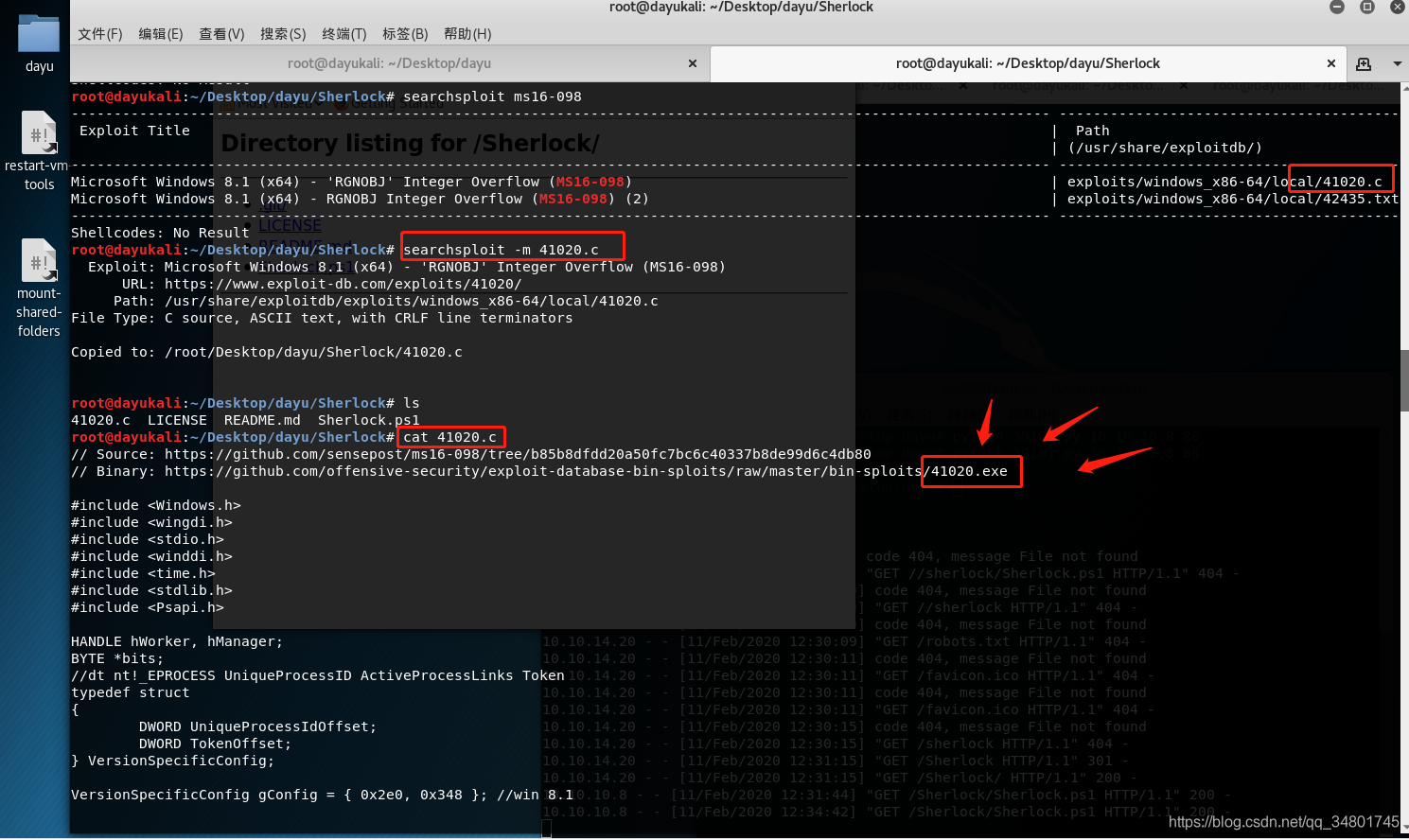The image size is (1409, 840).
Task: Click the 'File Type: C source' line
Action: [322, 318]
